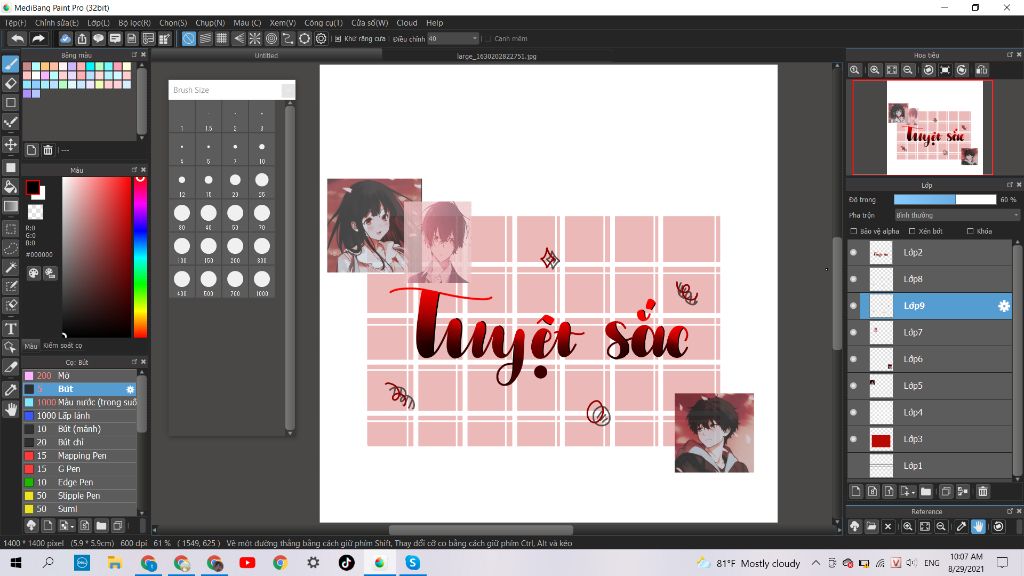The image size is (1024, 576).
Task: Open the Tệp(F) menu
Action: click(16, 23)
